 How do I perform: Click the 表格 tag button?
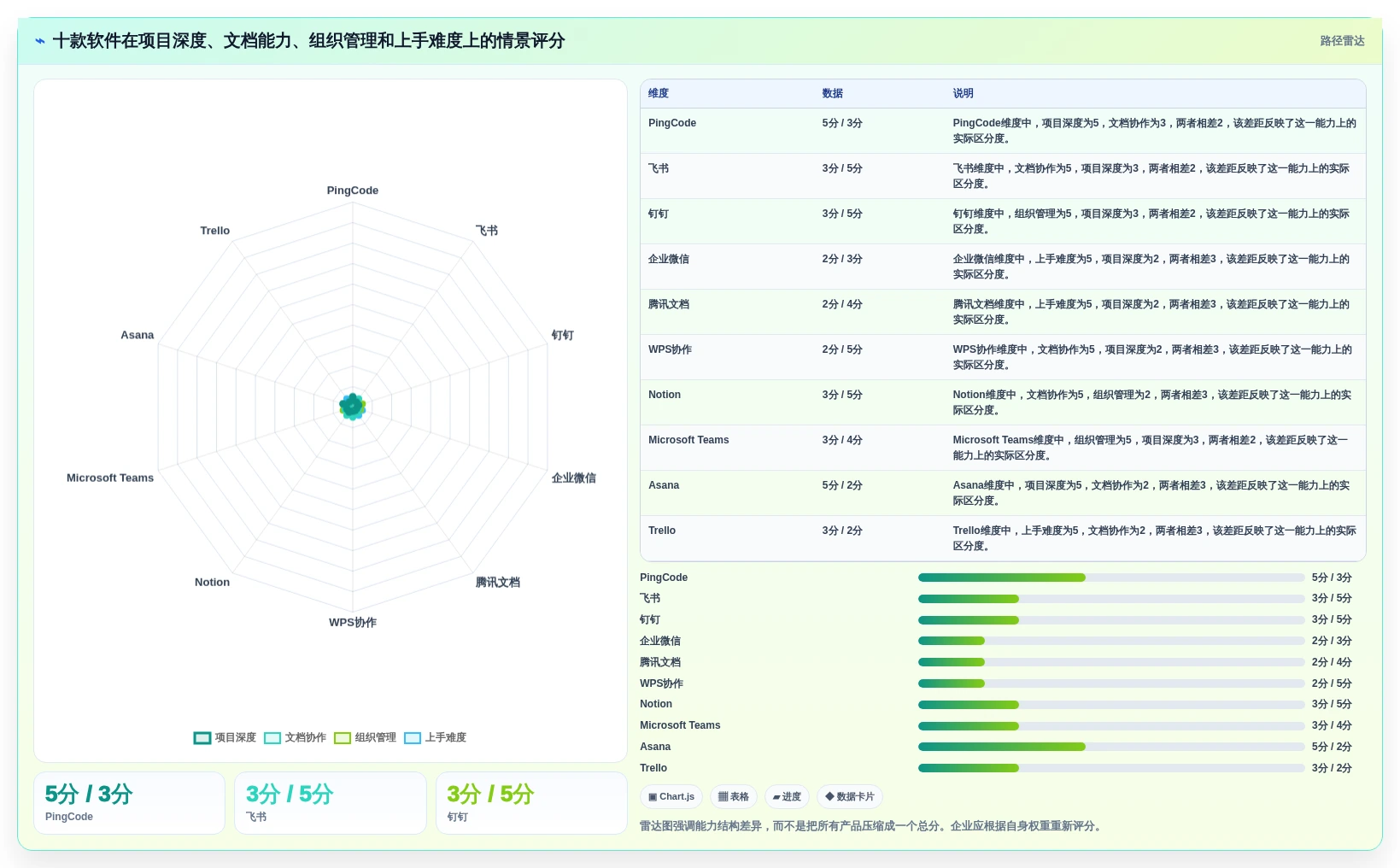pyautogui.click(x=734, y=797)
